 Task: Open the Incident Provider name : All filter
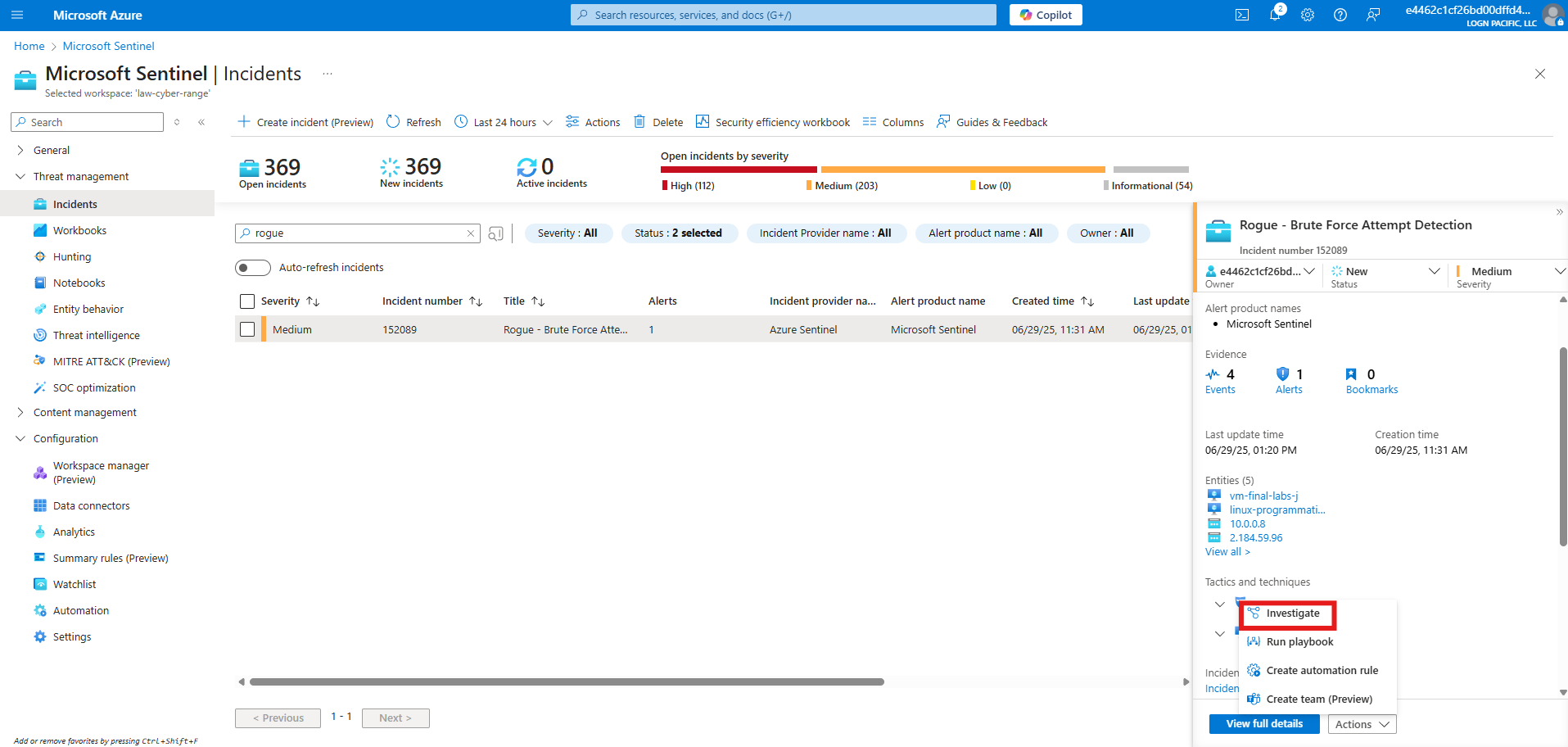pos(825,233)
